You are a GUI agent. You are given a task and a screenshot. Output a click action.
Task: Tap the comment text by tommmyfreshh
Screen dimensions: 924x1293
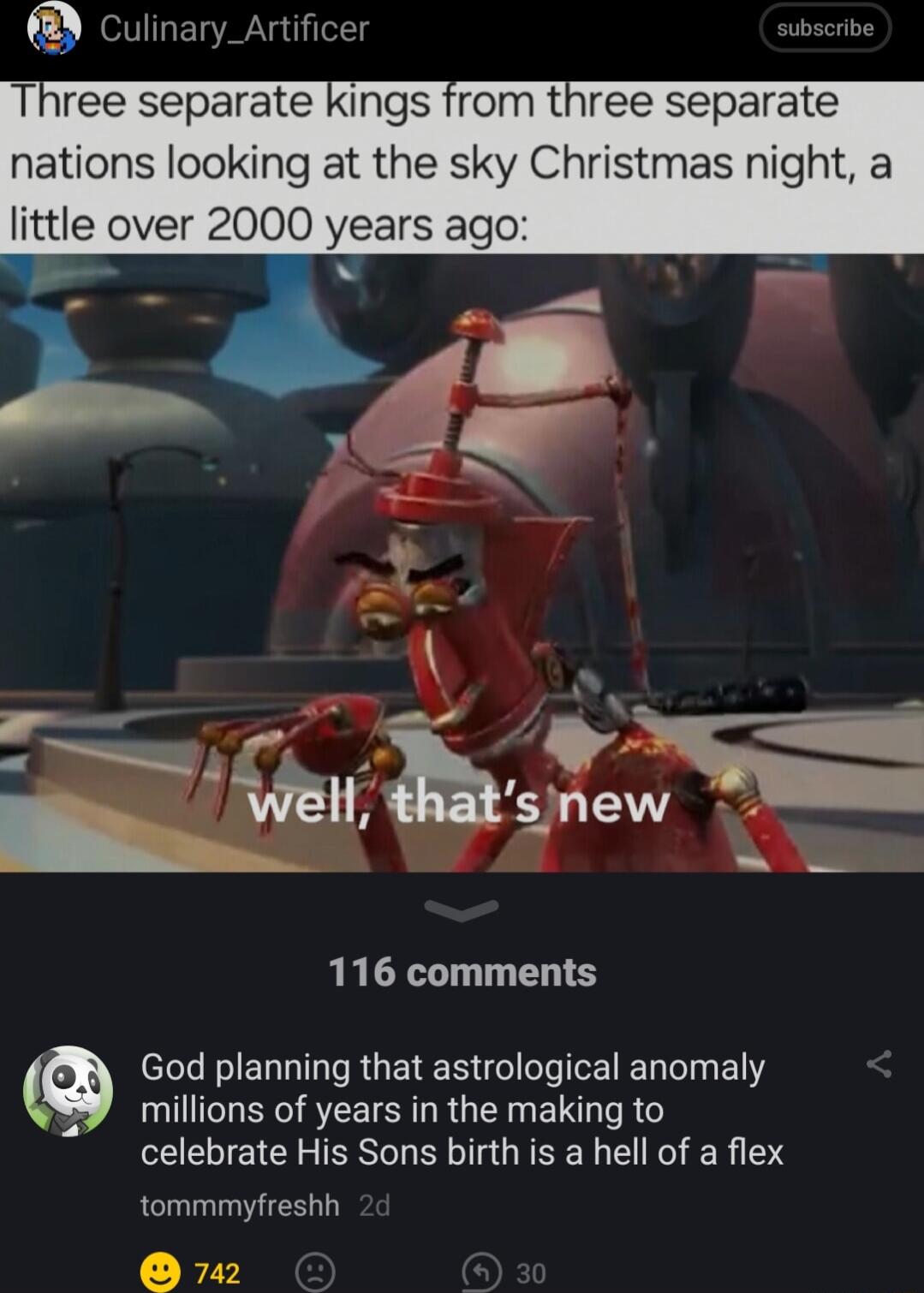click(x=462, y=1109)
